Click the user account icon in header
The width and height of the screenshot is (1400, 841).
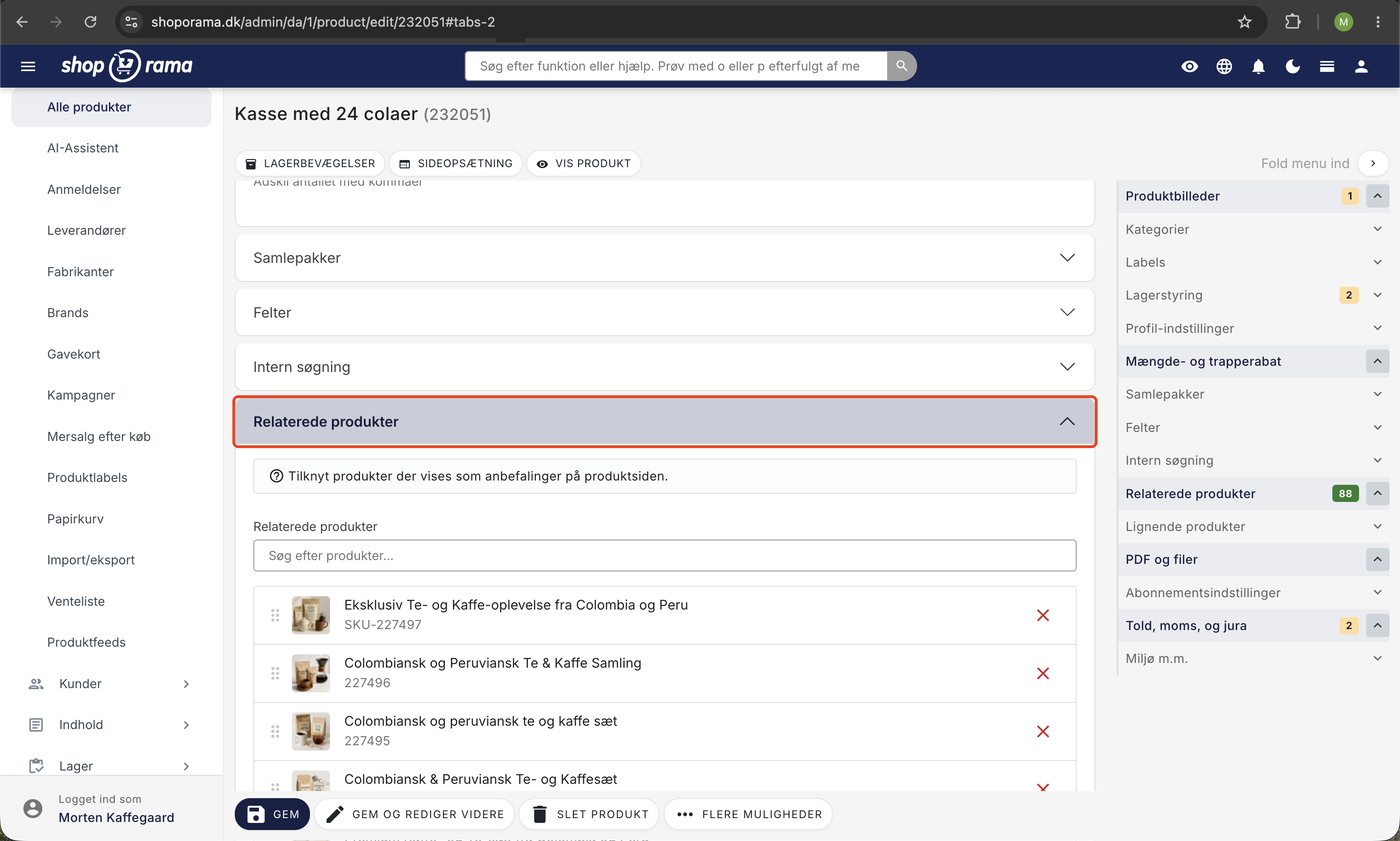pos(1361,66)
